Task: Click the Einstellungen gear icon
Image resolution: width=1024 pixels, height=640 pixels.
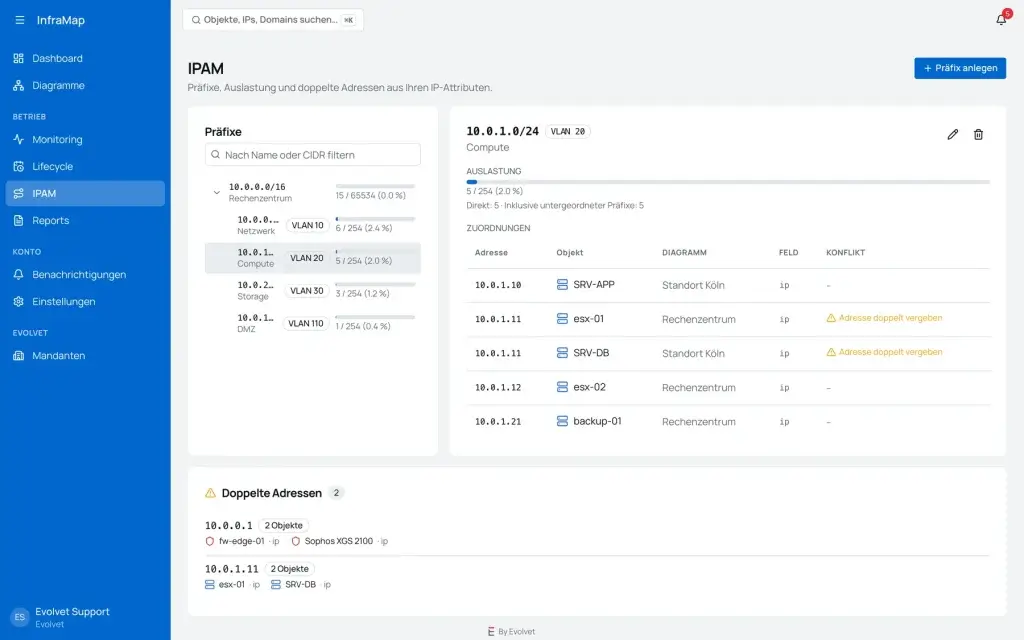Action: (18, 302)
